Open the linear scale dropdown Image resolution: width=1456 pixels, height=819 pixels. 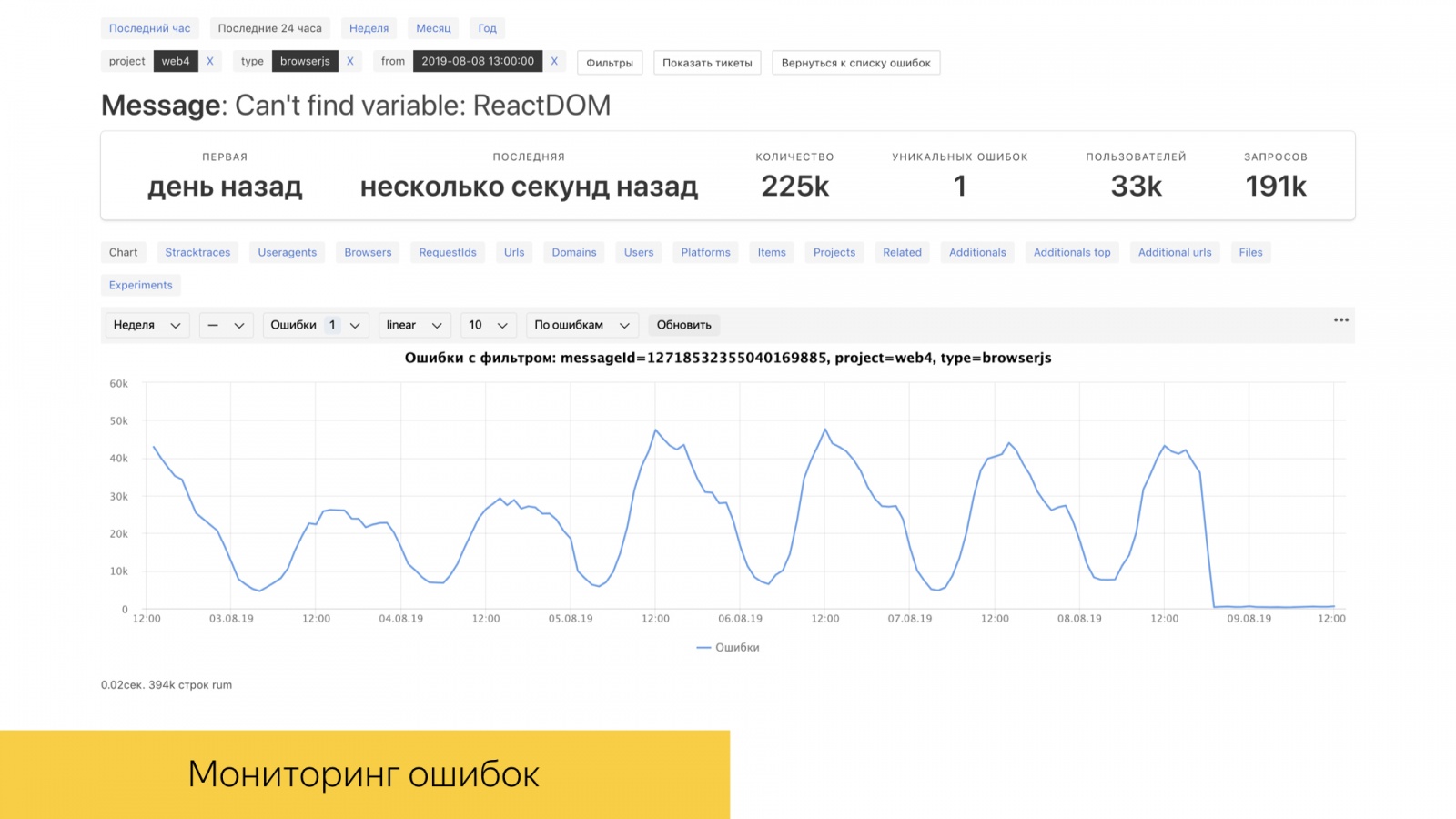413,325
